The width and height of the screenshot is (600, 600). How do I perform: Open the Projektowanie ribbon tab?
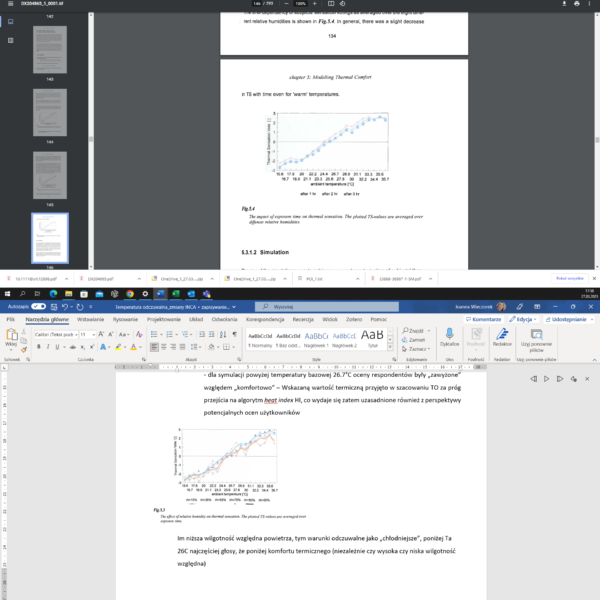coord(164,319)
